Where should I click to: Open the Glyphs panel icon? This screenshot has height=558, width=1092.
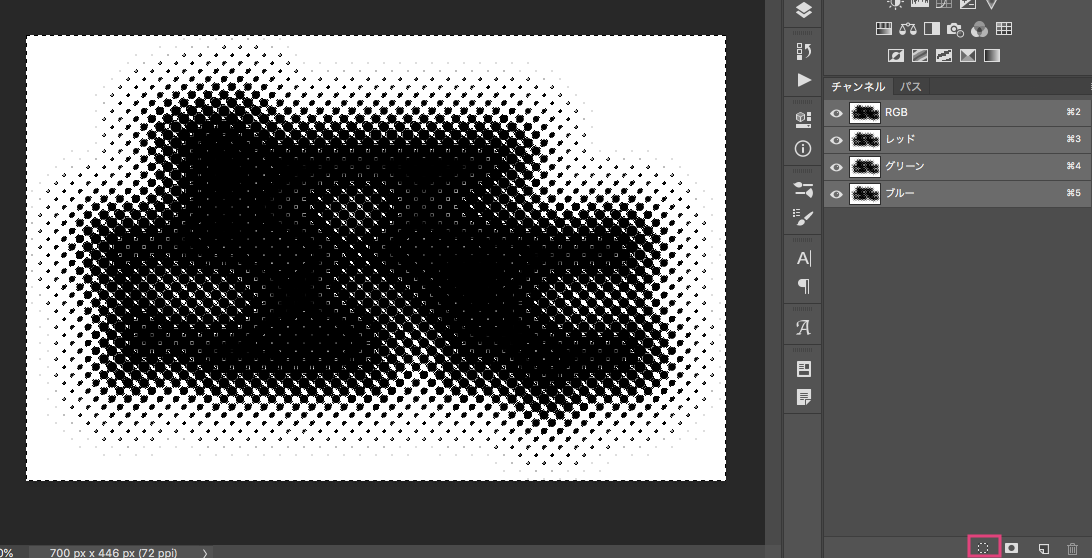804,327
